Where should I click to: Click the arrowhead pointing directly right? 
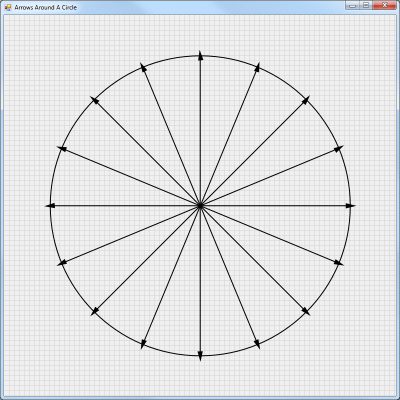(x=350, y=206)
